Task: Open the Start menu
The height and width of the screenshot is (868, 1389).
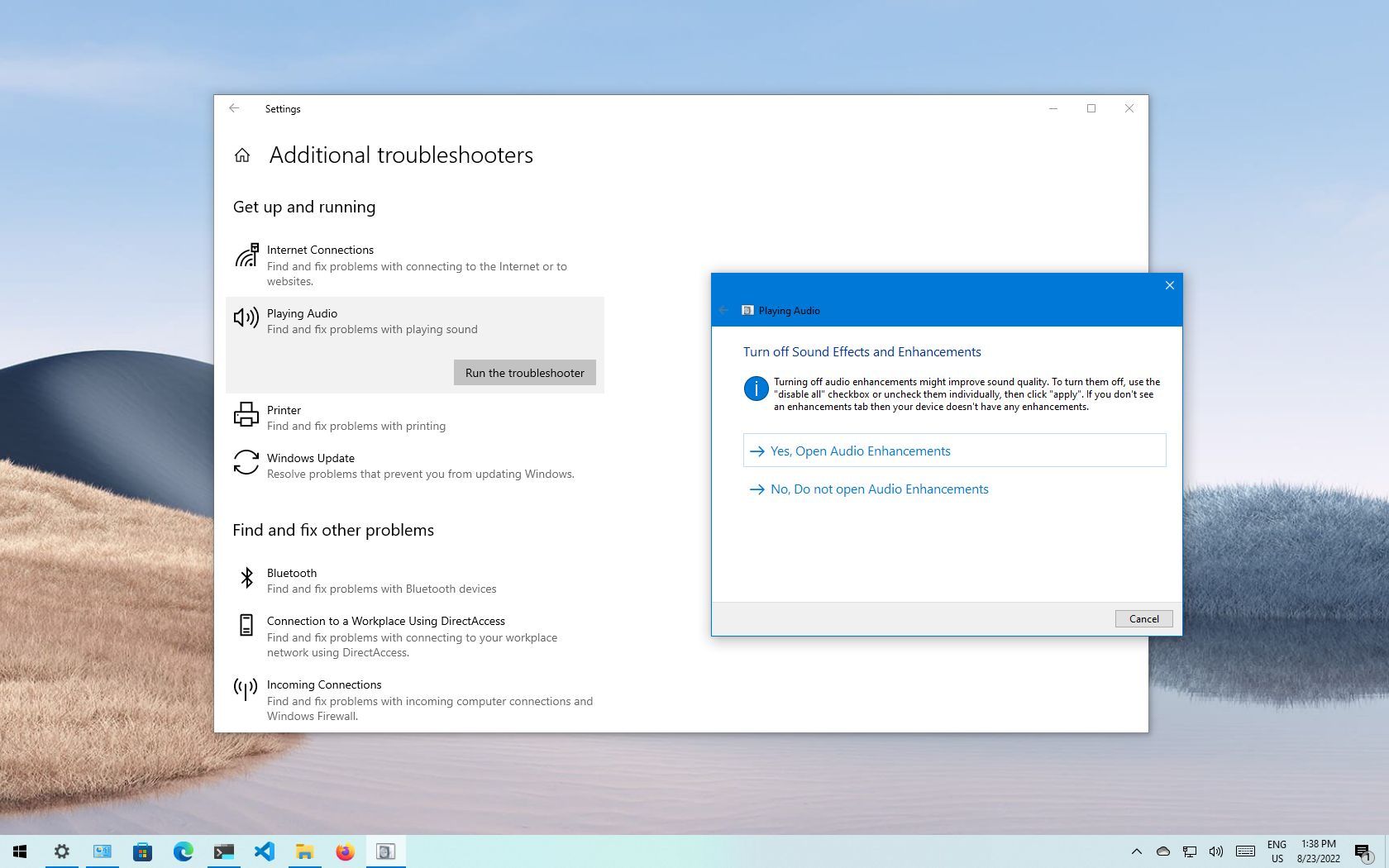Action: pos(18,851)
